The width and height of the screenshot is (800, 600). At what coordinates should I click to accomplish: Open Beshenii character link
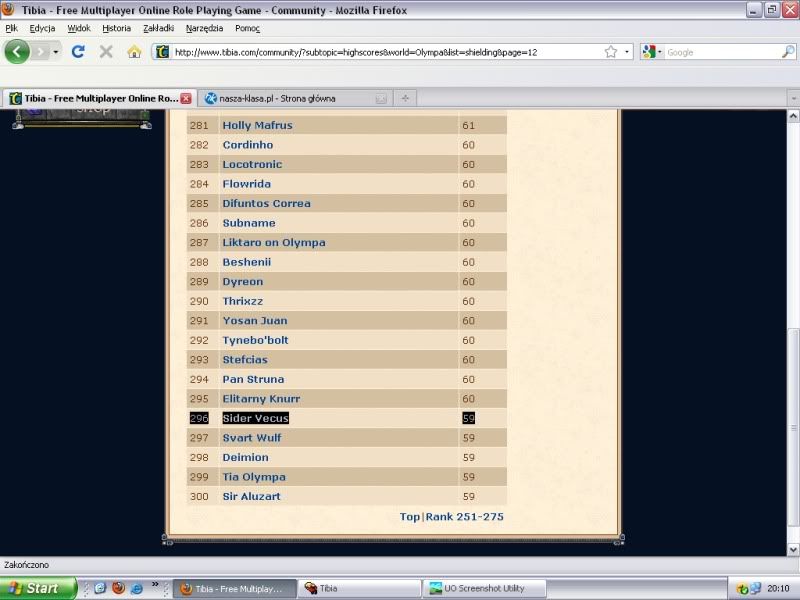(246, 262)
